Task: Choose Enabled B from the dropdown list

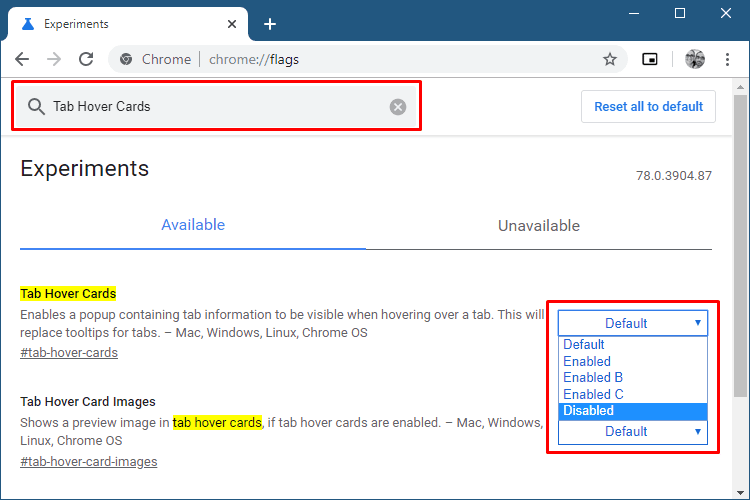Action: tap(632, 378)
